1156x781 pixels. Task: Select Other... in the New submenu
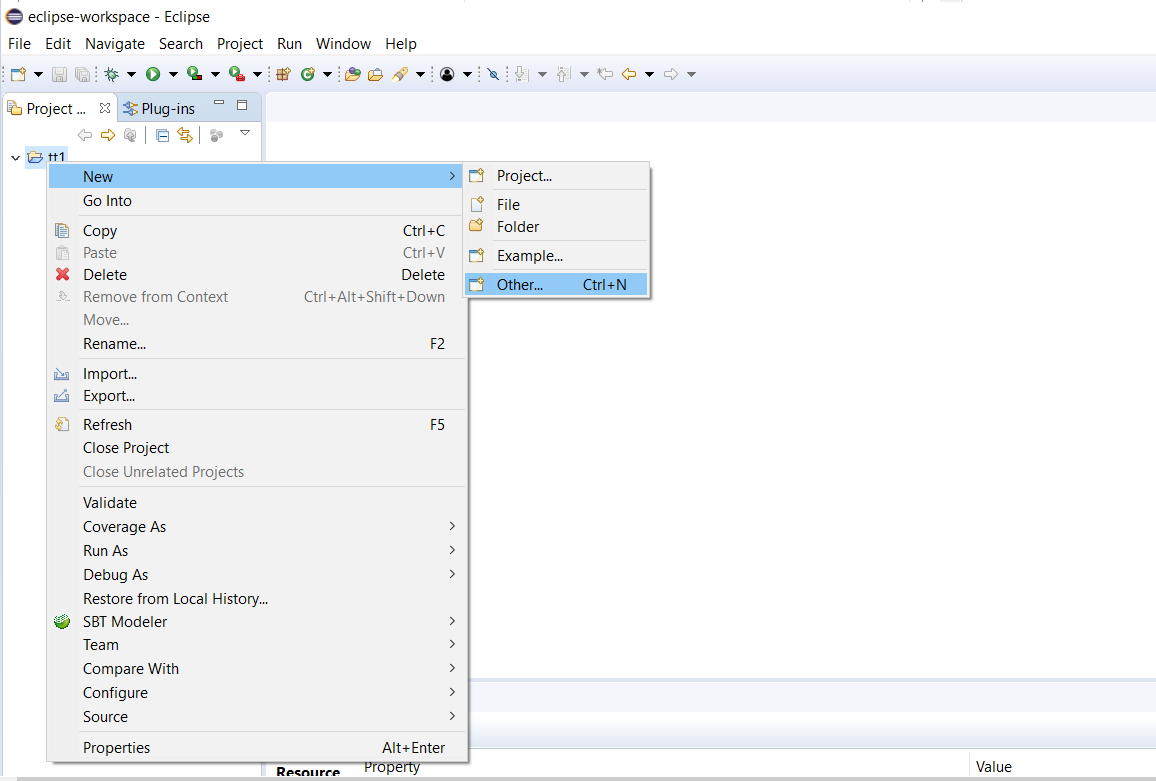(557, 285)
